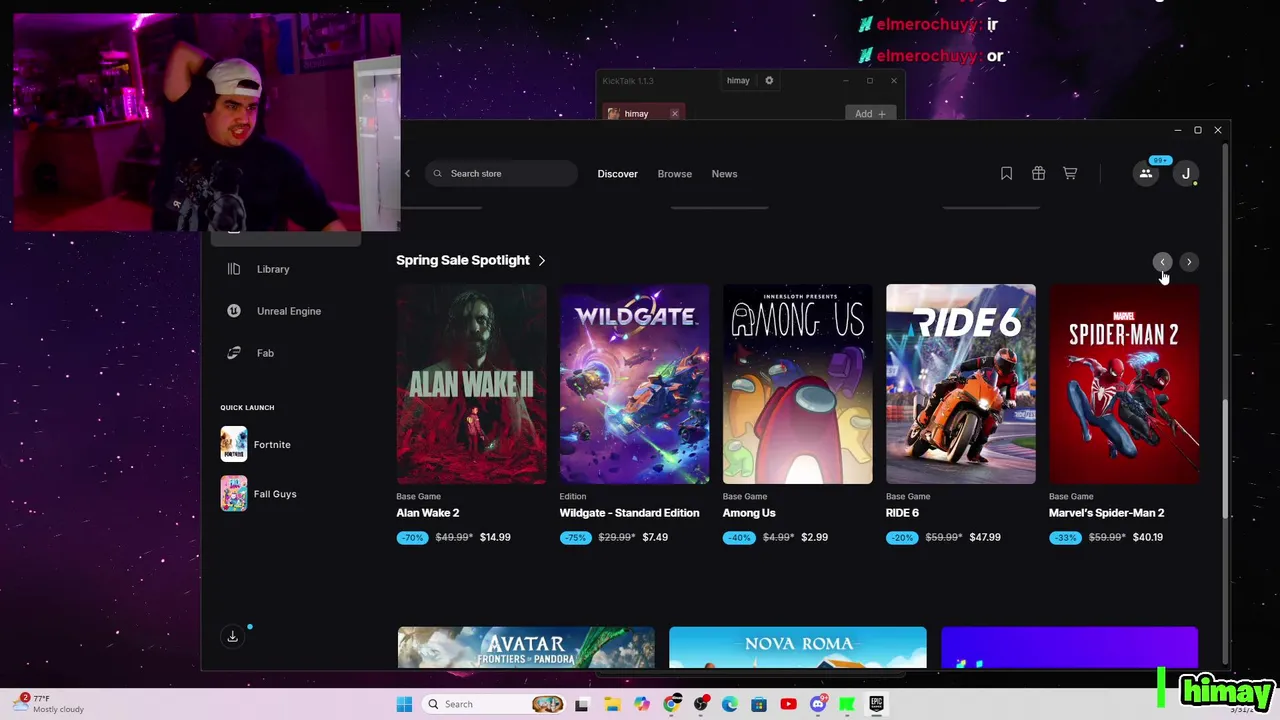Go back with the store back arrow
The height and width of the screenshot is (720, 1280).
click(x=407, y=173)
